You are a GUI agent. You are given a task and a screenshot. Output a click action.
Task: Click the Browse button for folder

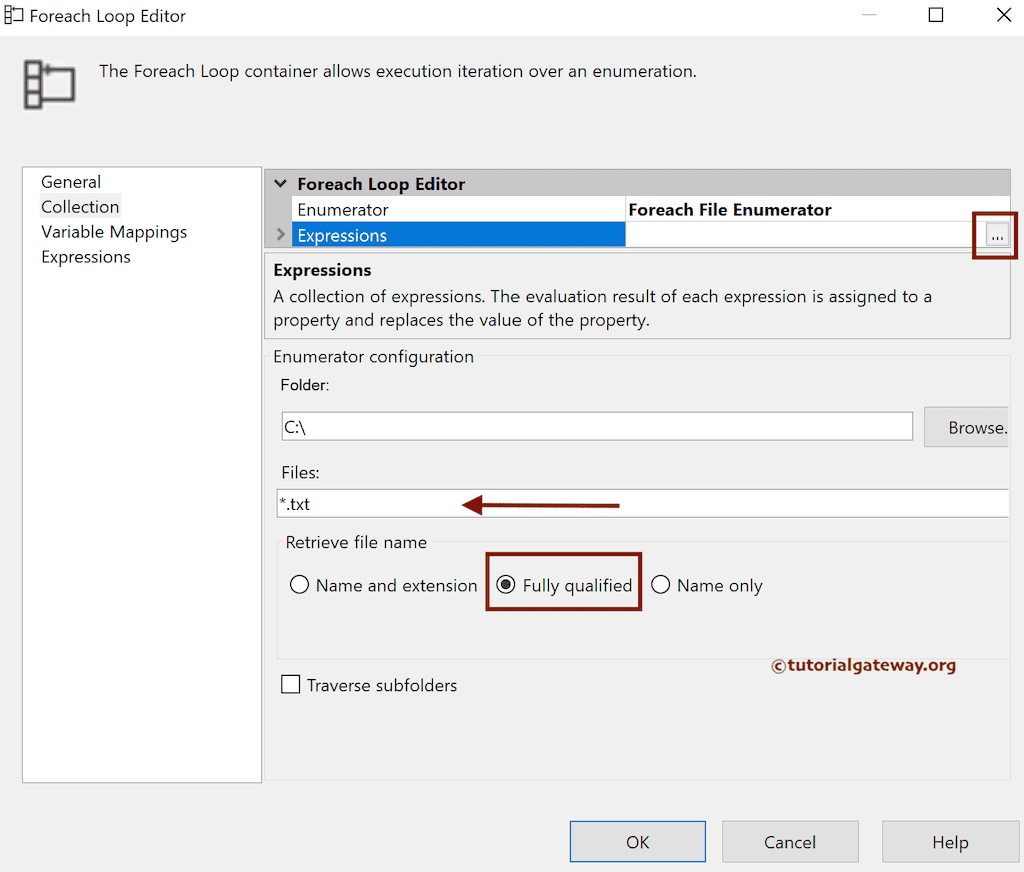tap(977, 427)
